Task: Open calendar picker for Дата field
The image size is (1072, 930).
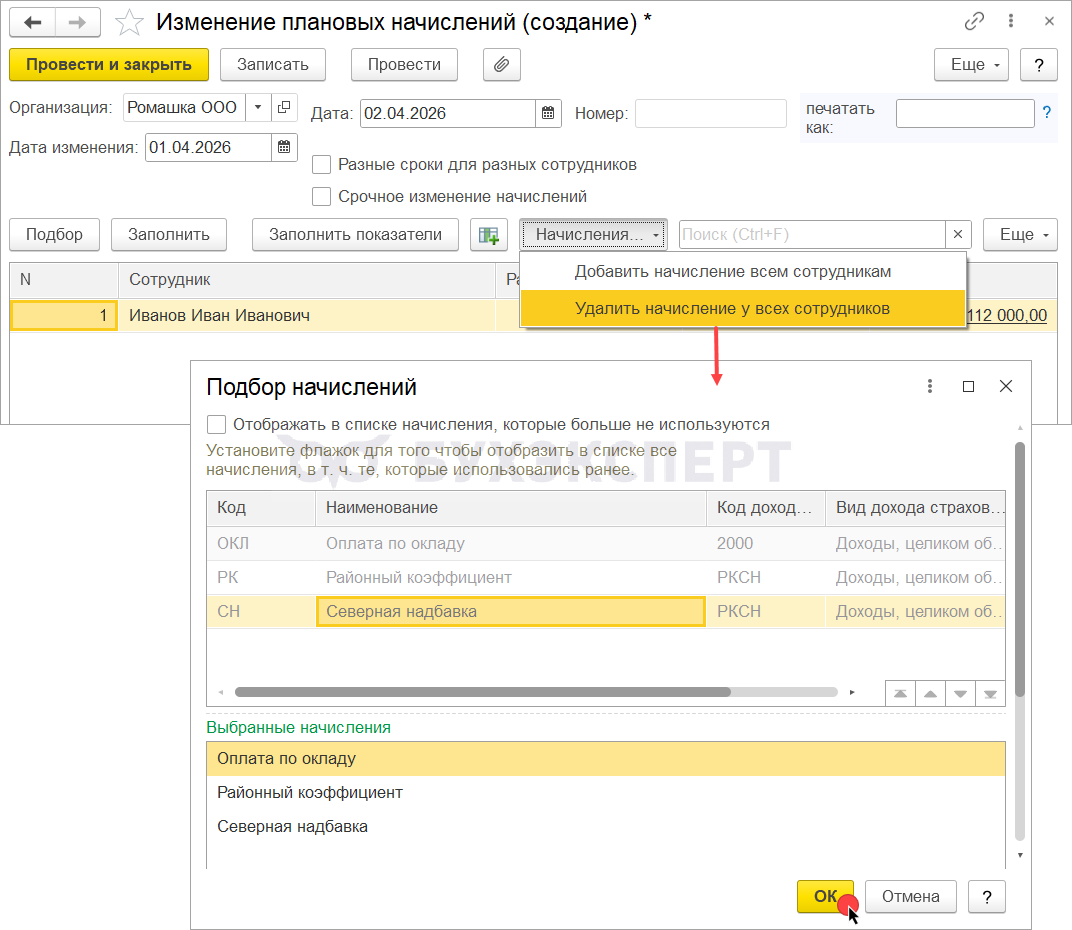Action: [x=548, y=113]
